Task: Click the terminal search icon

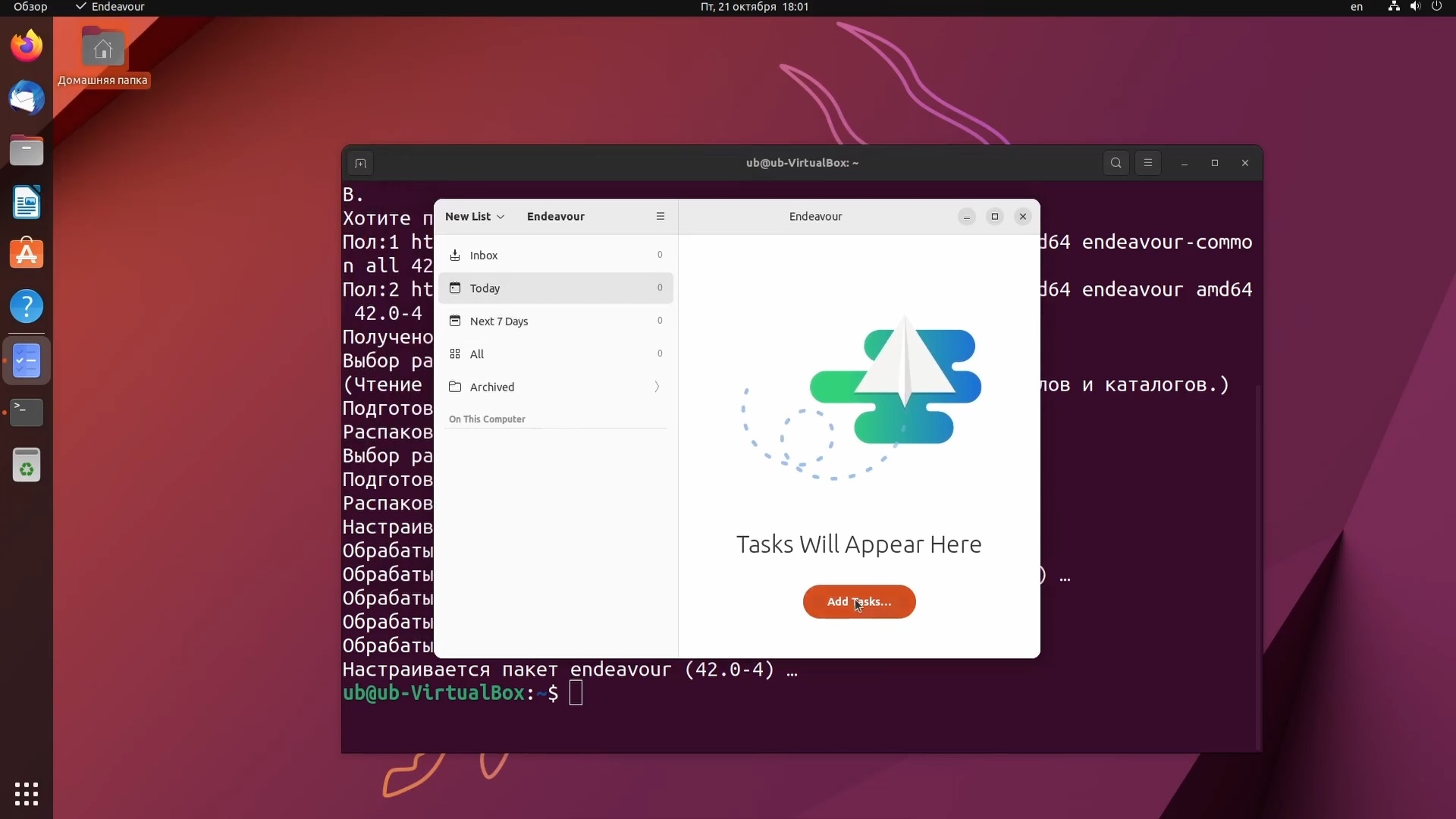Action: [1116, 163]
